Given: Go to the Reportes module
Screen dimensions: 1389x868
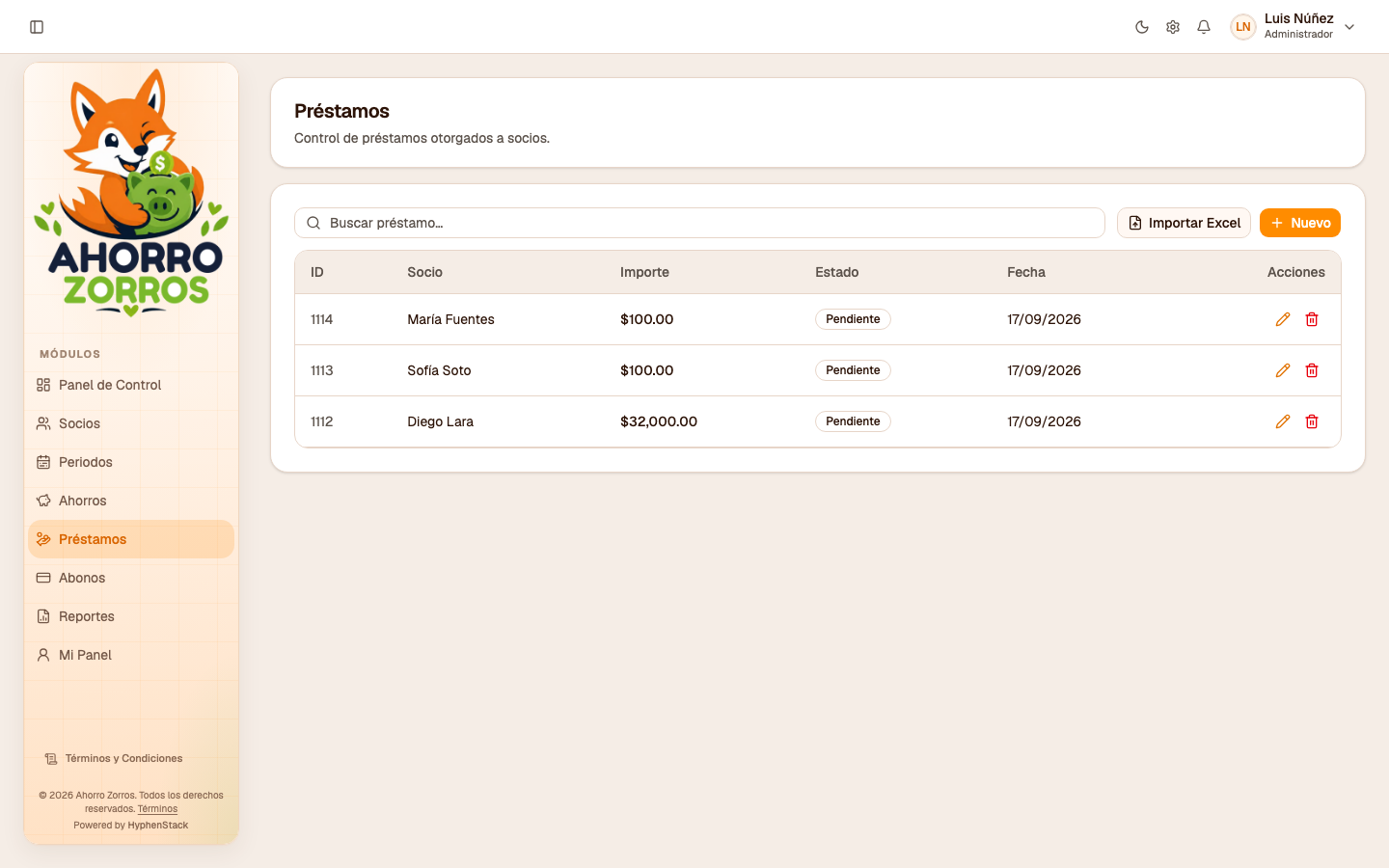Looking at the screenshot, I should 131,616.
